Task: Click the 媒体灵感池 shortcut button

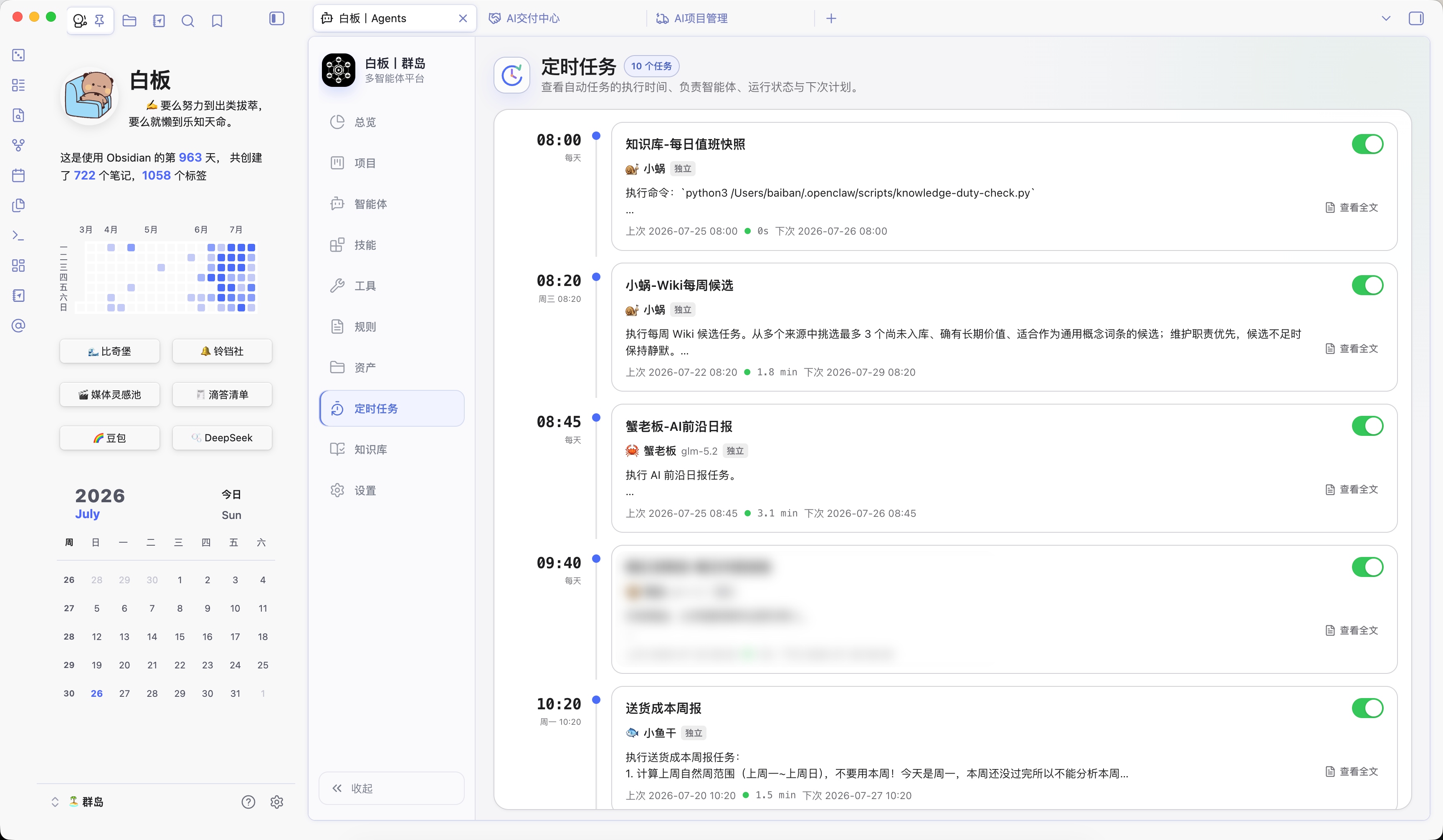Action: tap(109, 395)
